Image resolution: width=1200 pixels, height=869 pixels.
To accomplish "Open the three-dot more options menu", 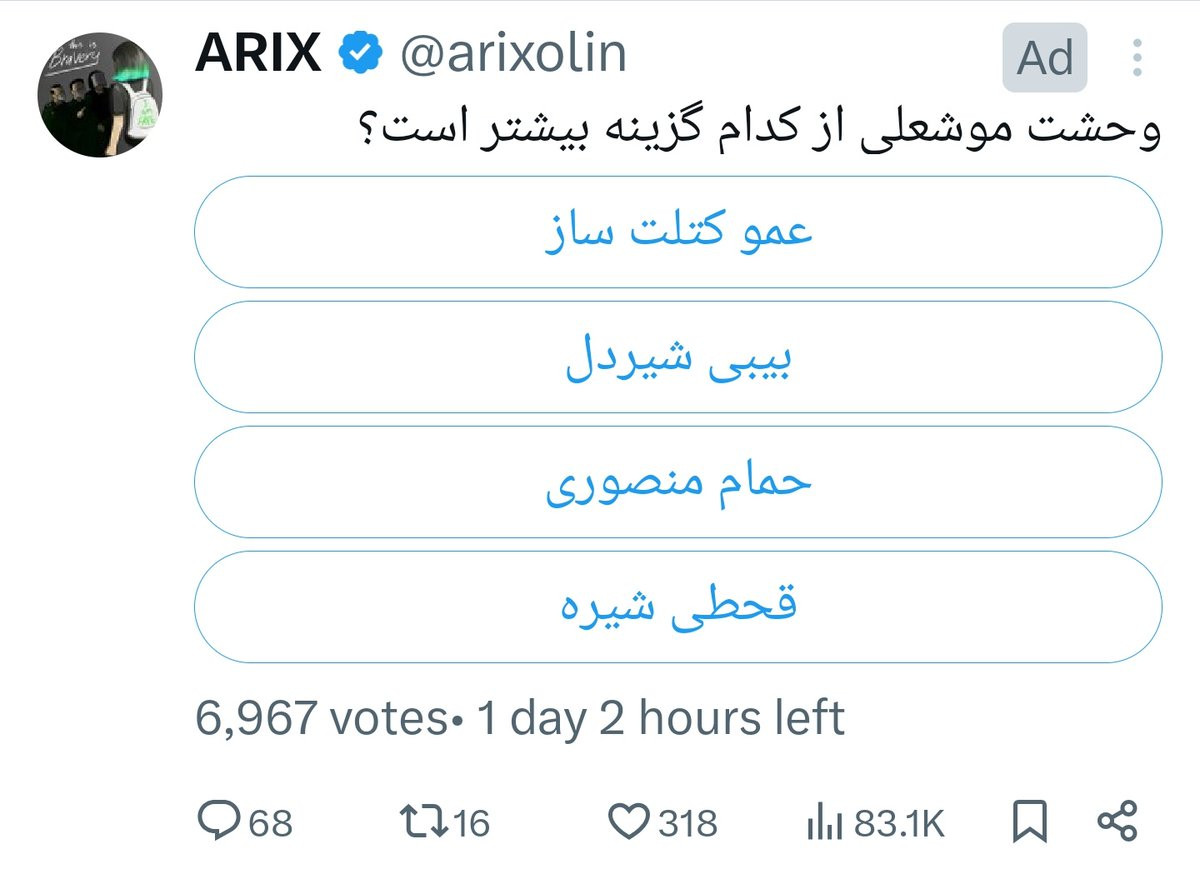I will [x=1137, y=58].
